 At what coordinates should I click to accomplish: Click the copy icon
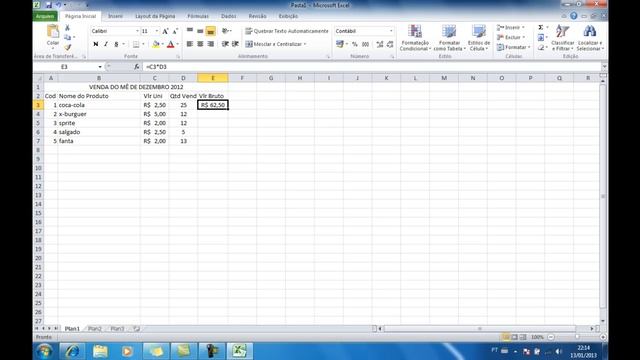(67, 37)
